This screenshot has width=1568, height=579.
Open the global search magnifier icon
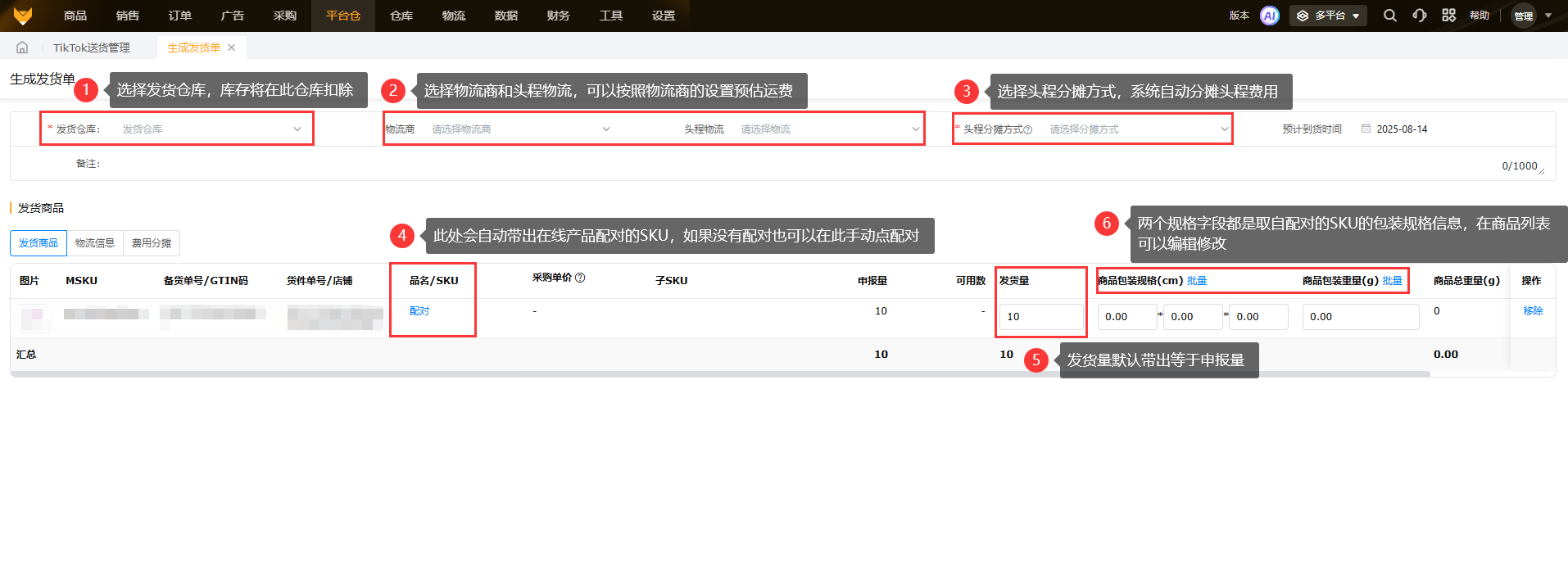point(1390,16)
